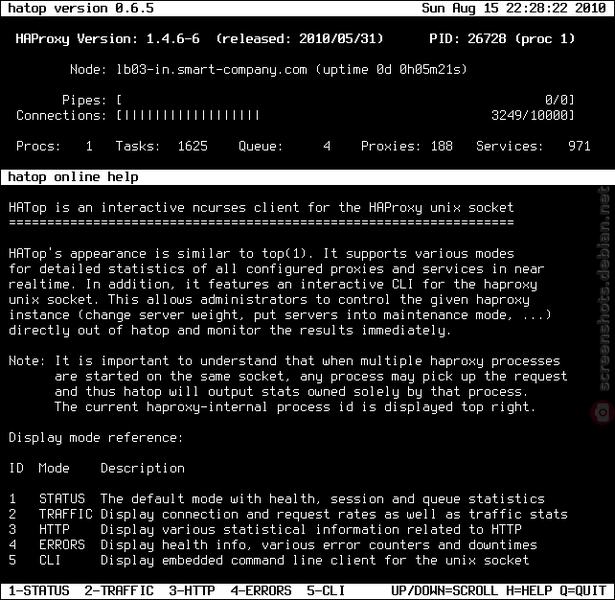Click node name 'lb03-in.smart-company.com'
The width and height of the screenshot is (615, 600).
pyautogui.click(x=211, y=69)
